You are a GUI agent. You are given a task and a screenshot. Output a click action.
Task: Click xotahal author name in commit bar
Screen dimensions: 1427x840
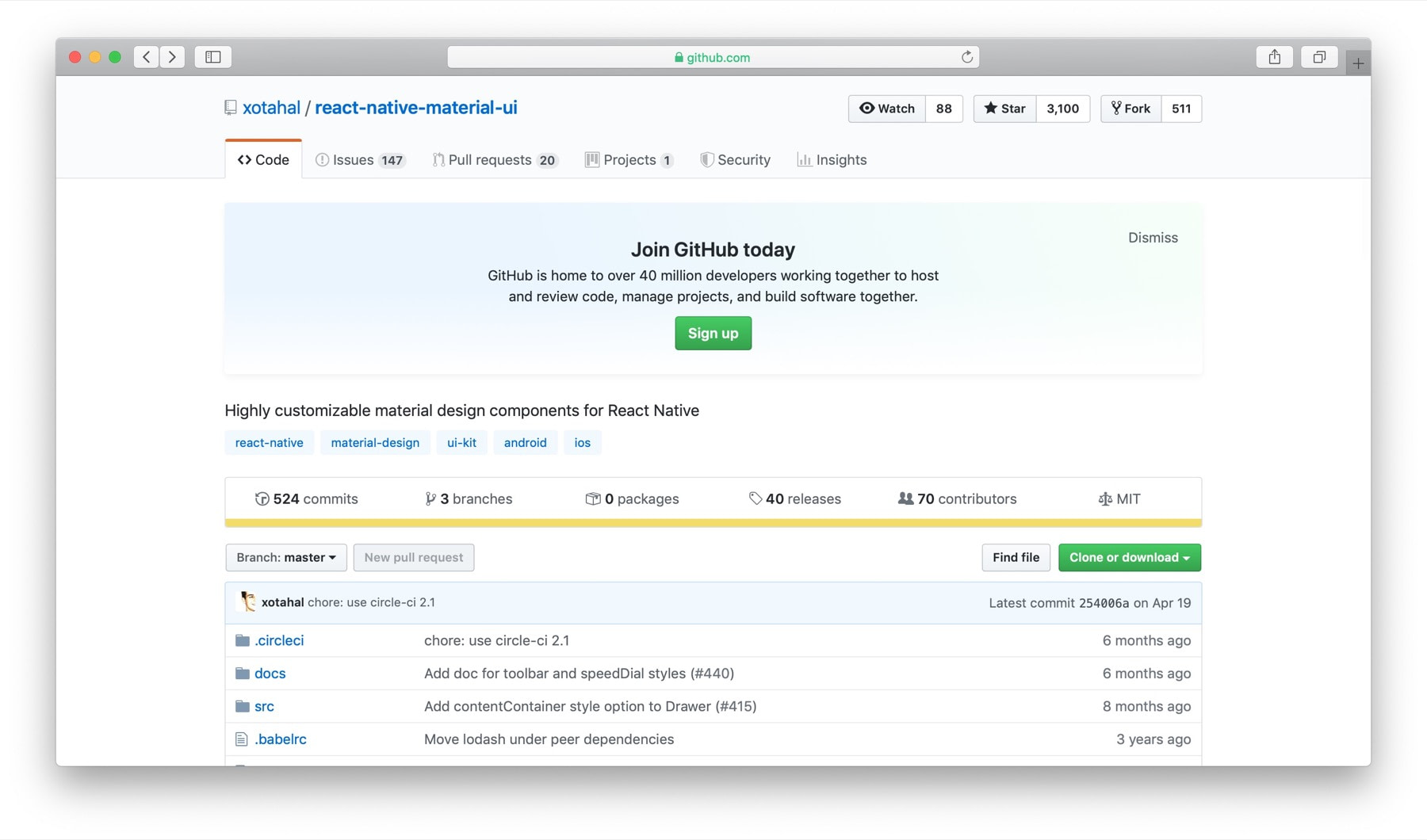(x=283, y=602)
